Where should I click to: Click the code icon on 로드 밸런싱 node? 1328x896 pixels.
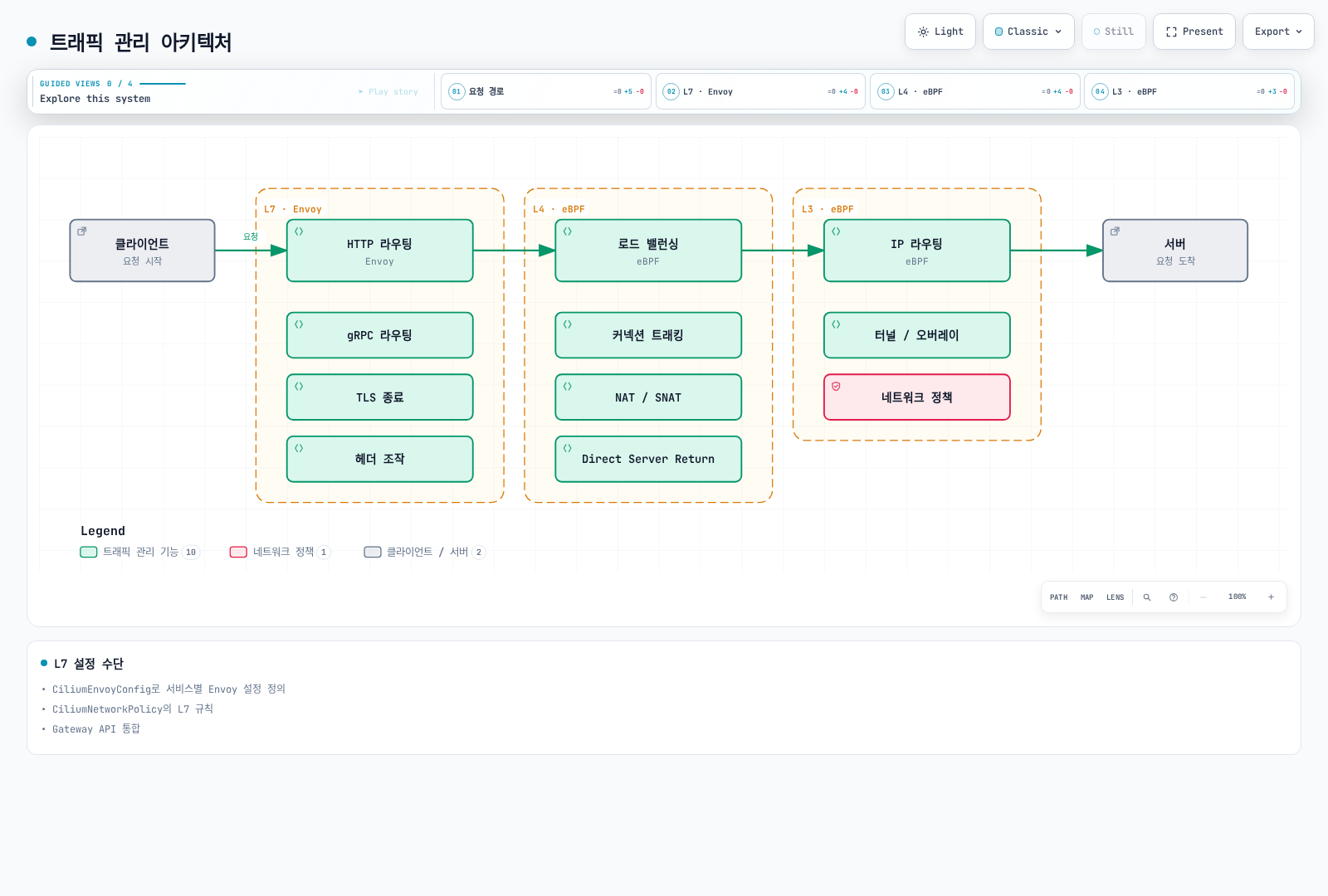pyautogui.click(x=568, y=231)
